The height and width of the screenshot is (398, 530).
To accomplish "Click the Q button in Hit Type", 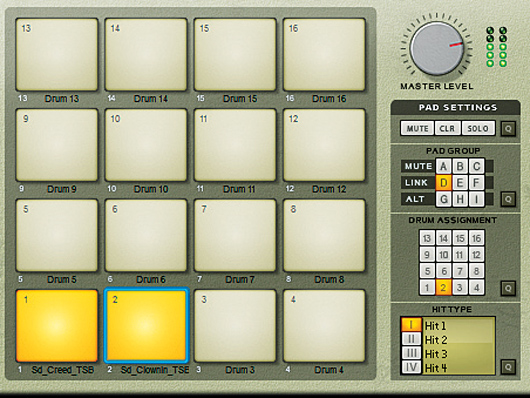I will tap(508, 367).
